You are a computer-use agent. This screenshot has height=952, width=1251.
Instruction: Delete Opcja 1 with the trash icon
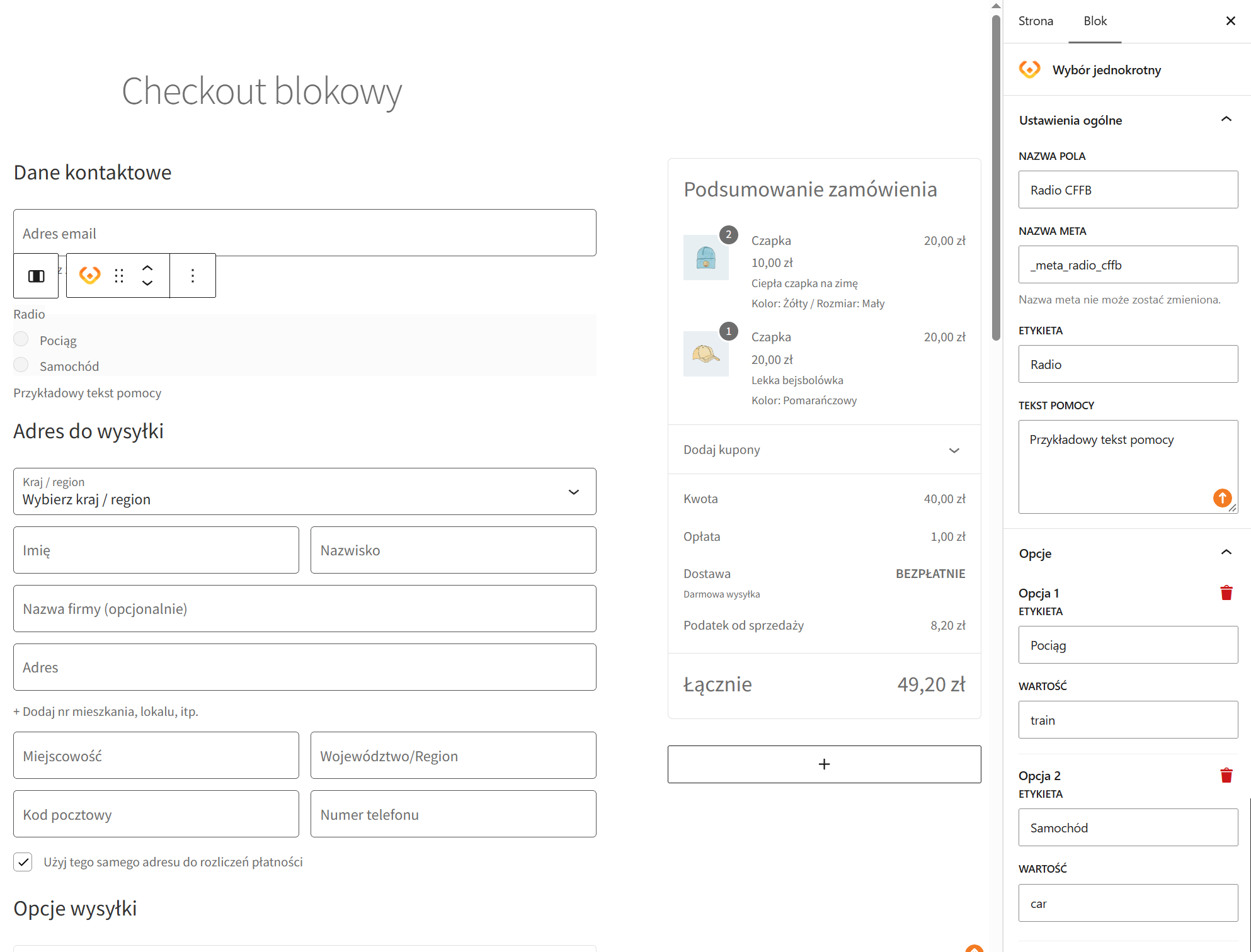tap(1226, 593)
